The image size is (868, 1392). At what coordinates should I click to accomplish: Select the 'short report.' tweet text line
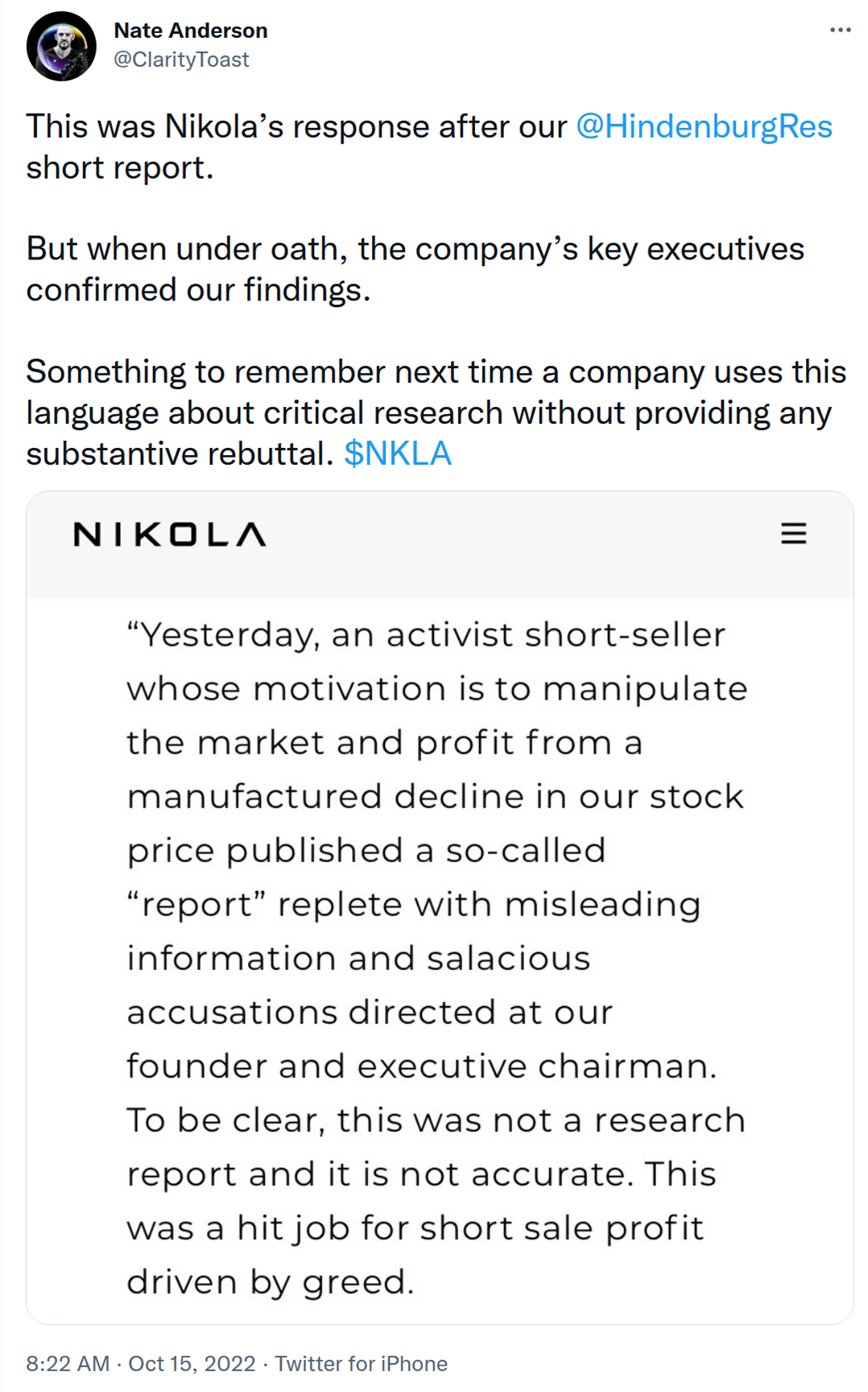(x=120, y=168)
